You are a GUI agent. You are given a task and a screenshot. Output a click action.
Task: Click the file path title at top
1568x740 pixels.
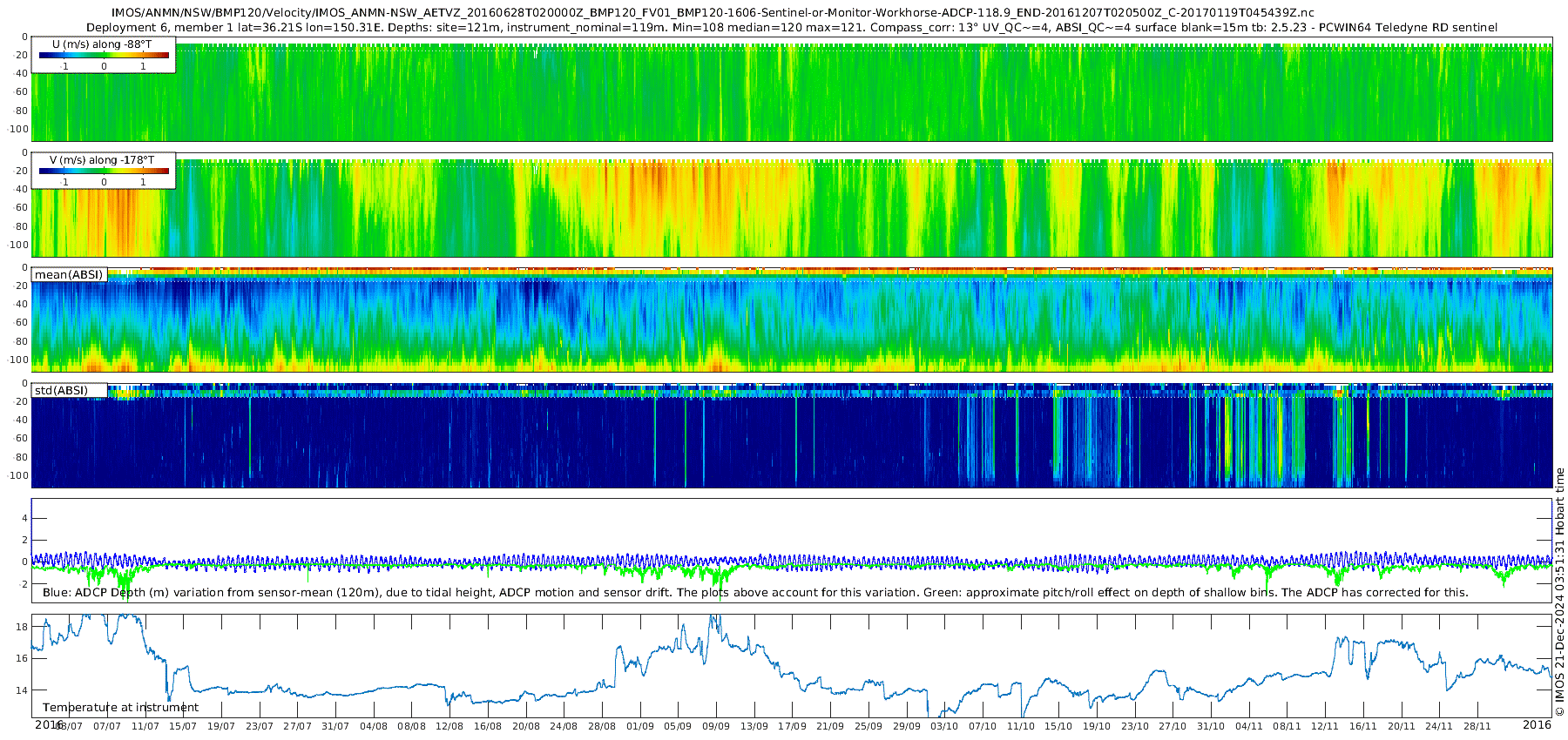pyautogui.click(x=713, y=13)
